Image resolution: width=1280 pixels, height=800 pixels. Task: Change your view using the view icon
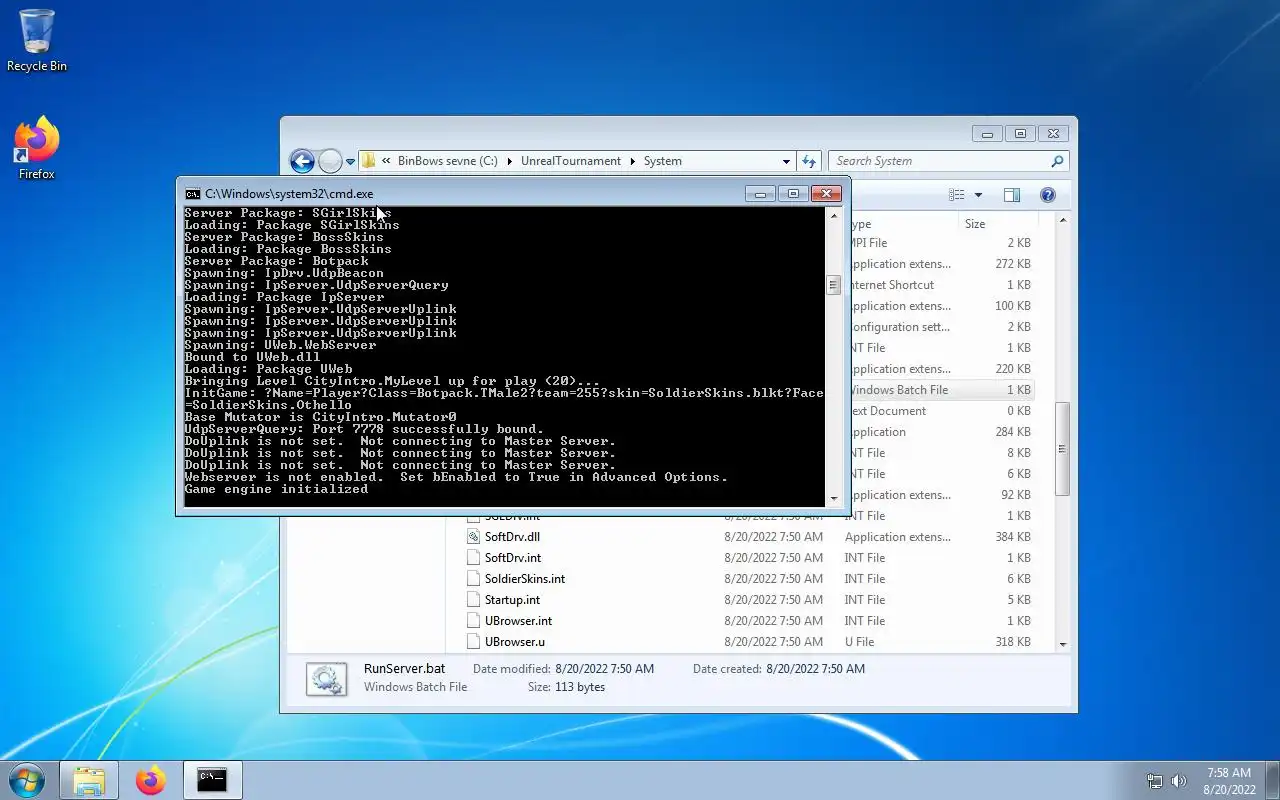pos(957,195)
